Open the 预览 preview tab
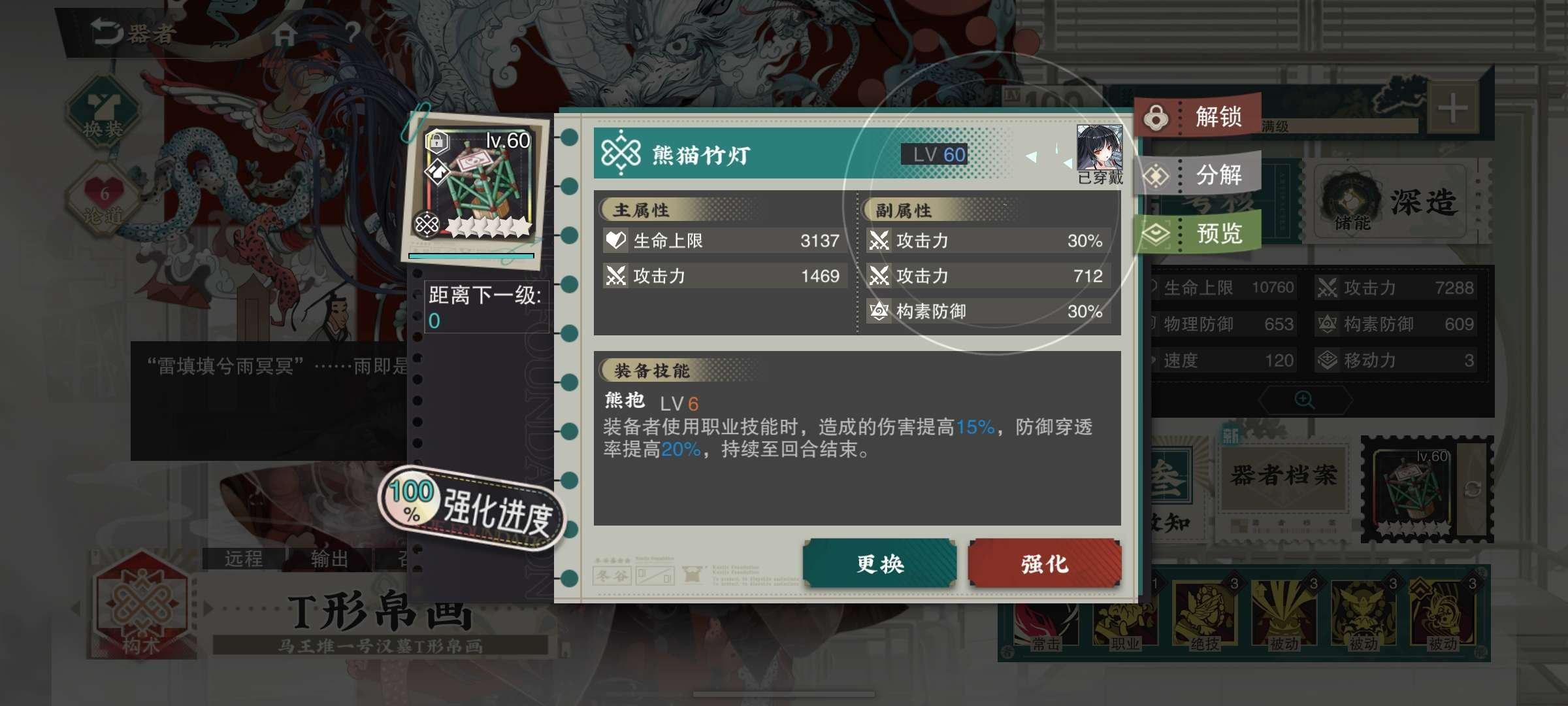The image size is (1568, 706). (1198, 233)
